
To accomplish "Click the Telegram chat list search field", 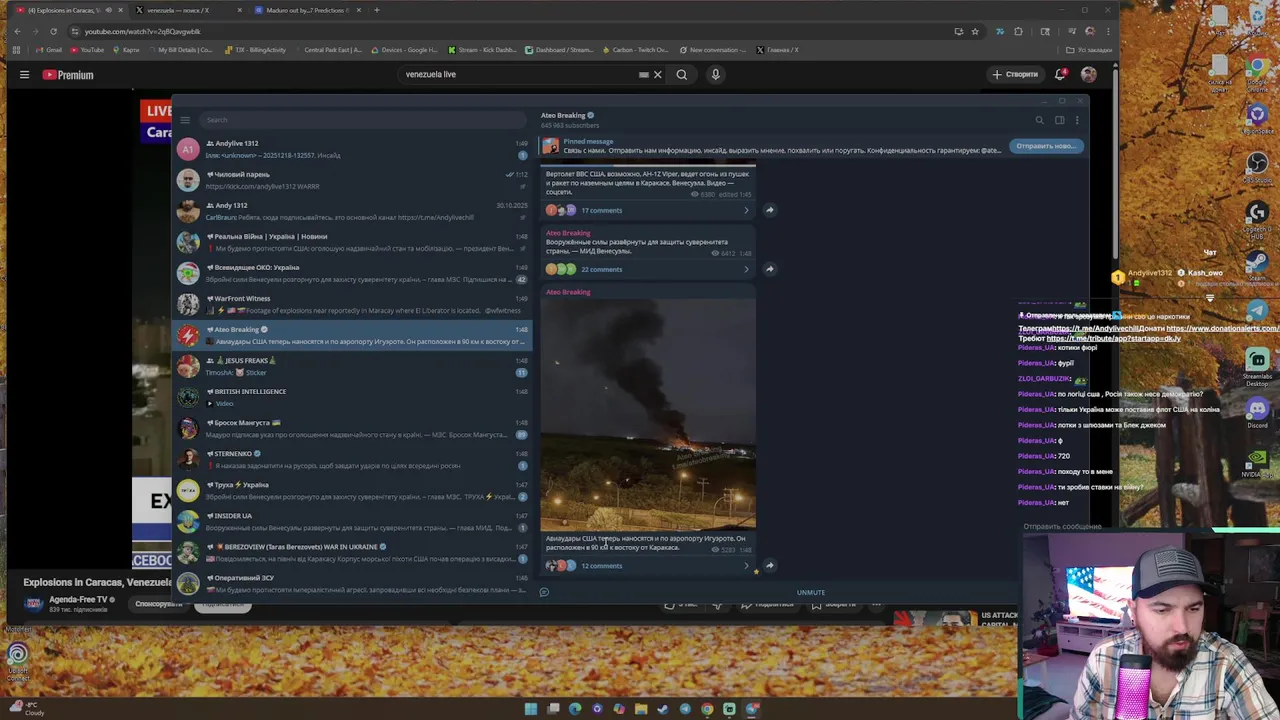I will pos(362,120).
